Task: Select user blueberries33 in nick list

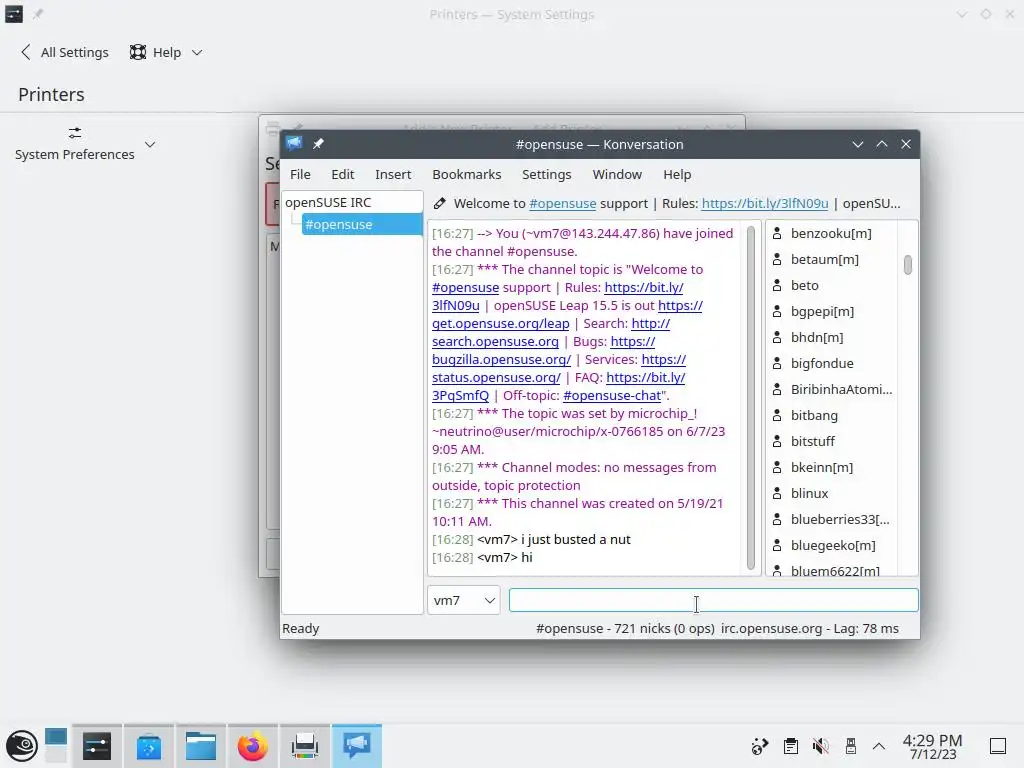Action: pyautogui.click(x=839, y=519)
